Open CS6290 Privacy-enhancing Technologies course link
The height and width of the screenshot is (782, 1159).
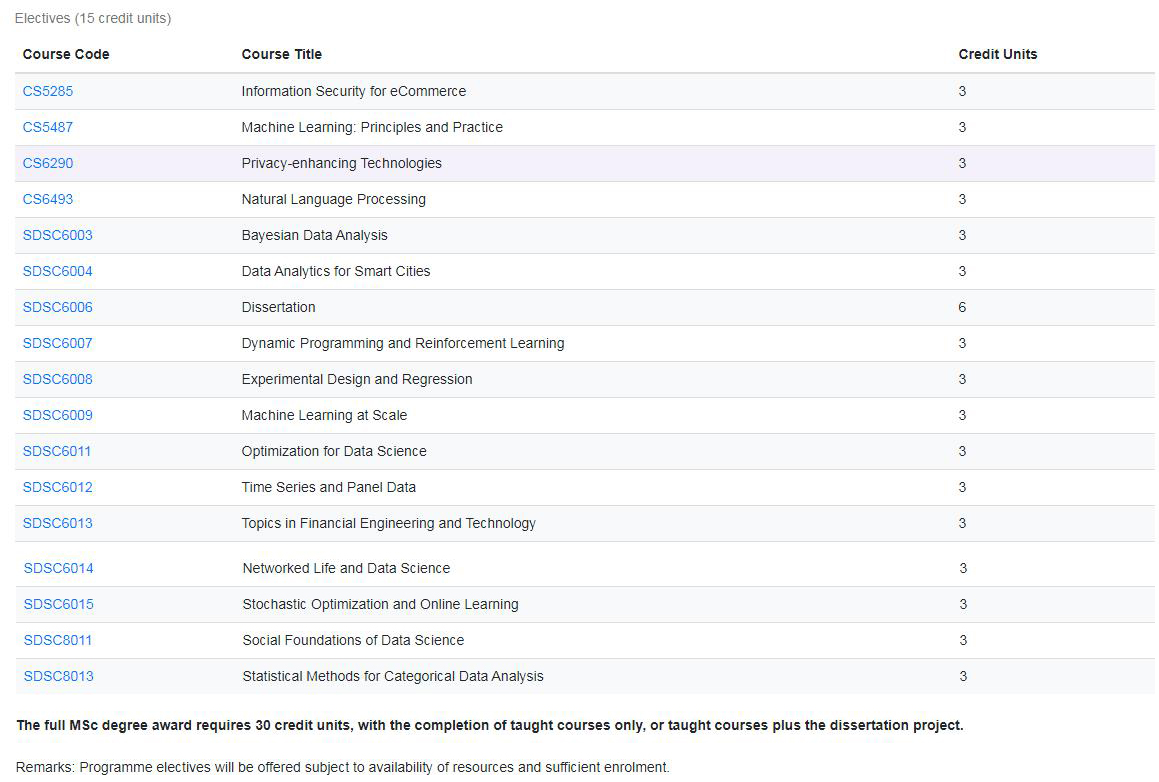48,163
